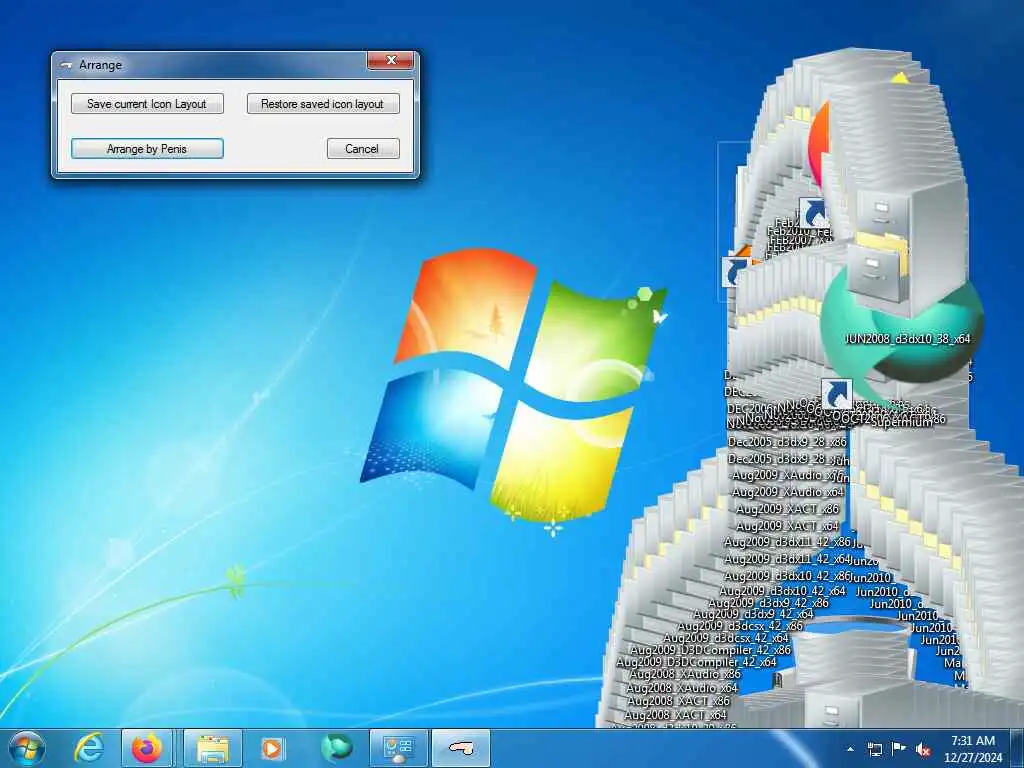Select Aug2008_XAudio_x64 desktop file
The width and height of the screenshot is (1024, 768).
point(682,688)
